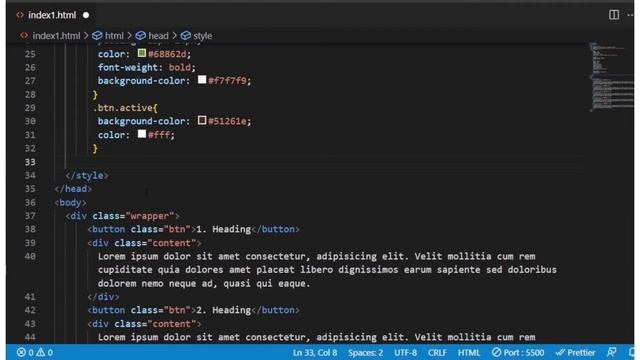Select encoding via UTF-8 status item

405,353
